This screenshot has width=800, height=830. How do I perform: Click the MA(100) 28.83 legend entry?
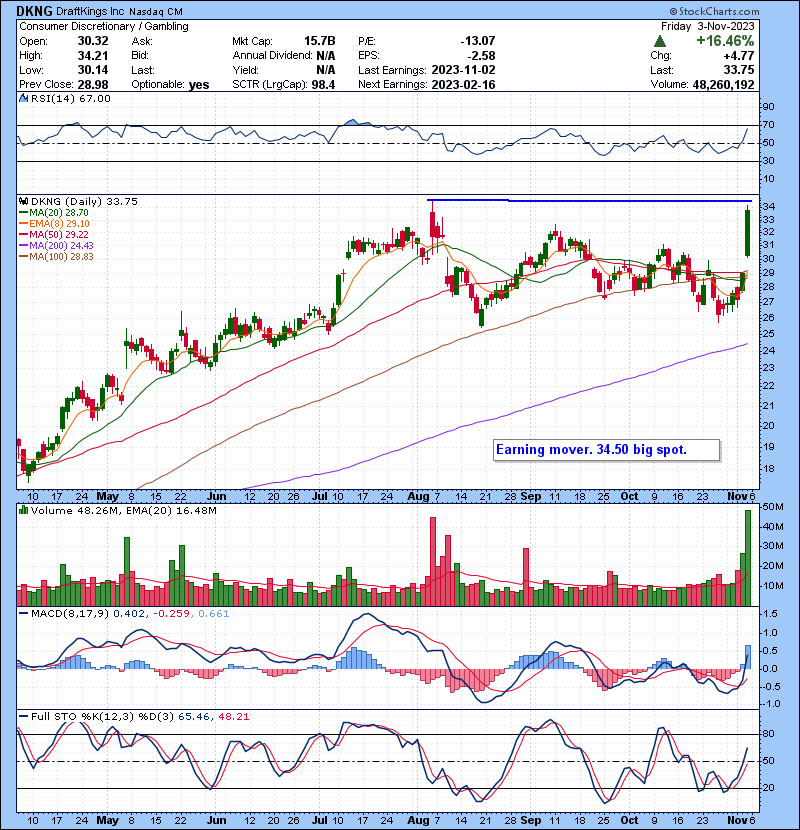tap(56, 257)
